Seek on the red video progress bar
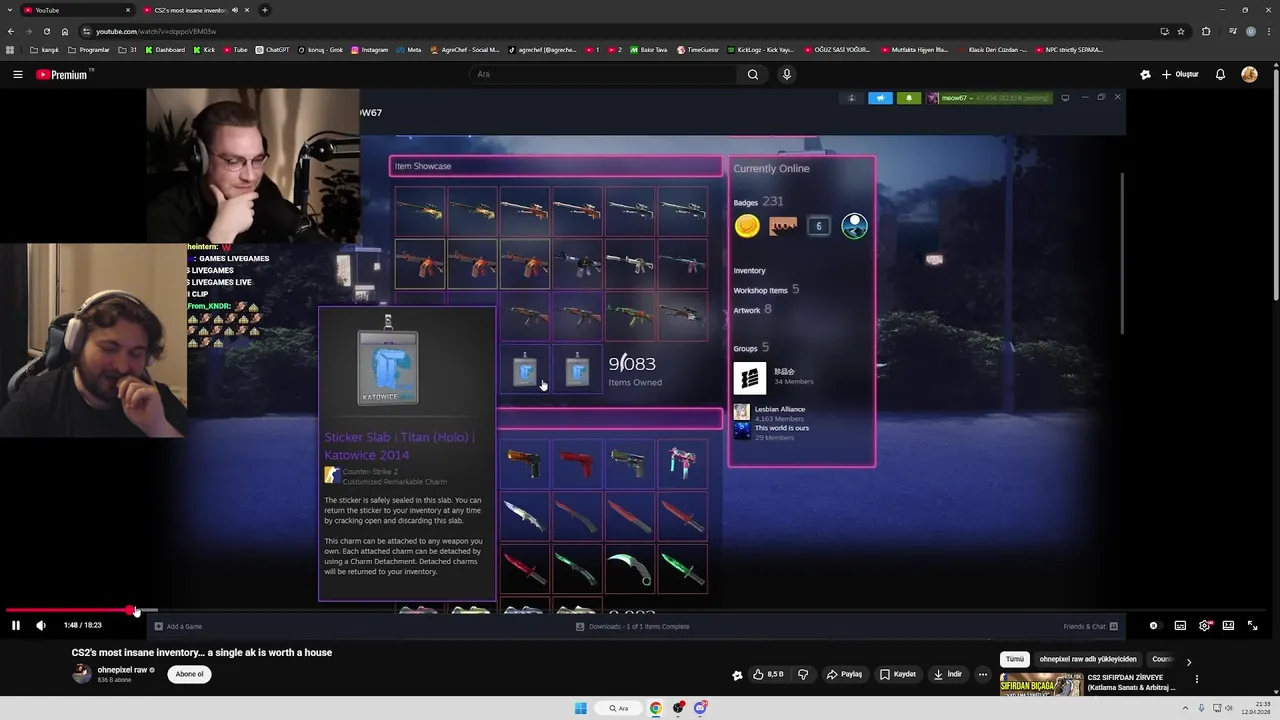This screenshot has height=720, width=1280. coord(636,610)
